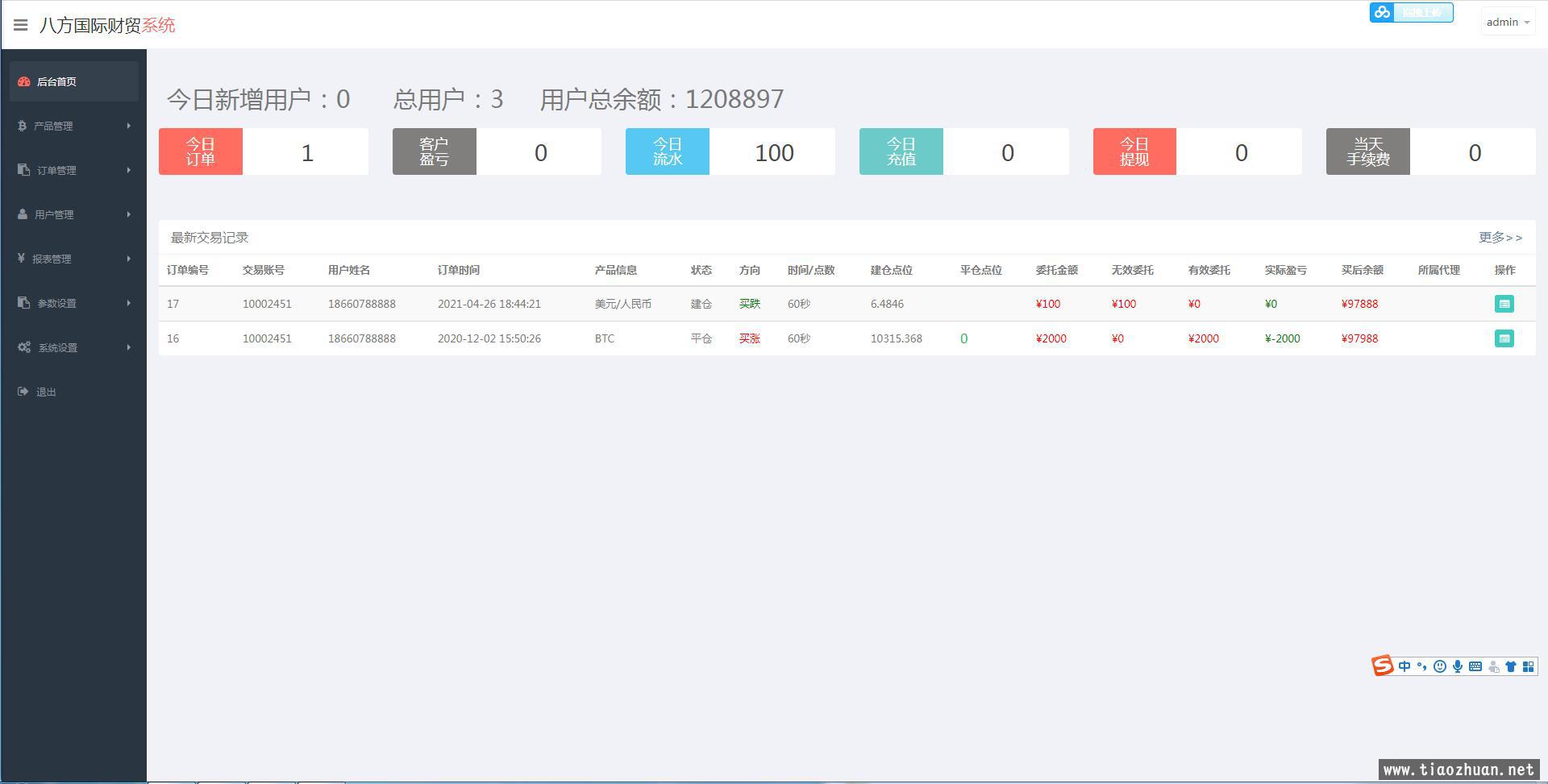Go to 后台首页 menu item
The height and width of the screenshot is (784, 1548).
pos(74,81)
